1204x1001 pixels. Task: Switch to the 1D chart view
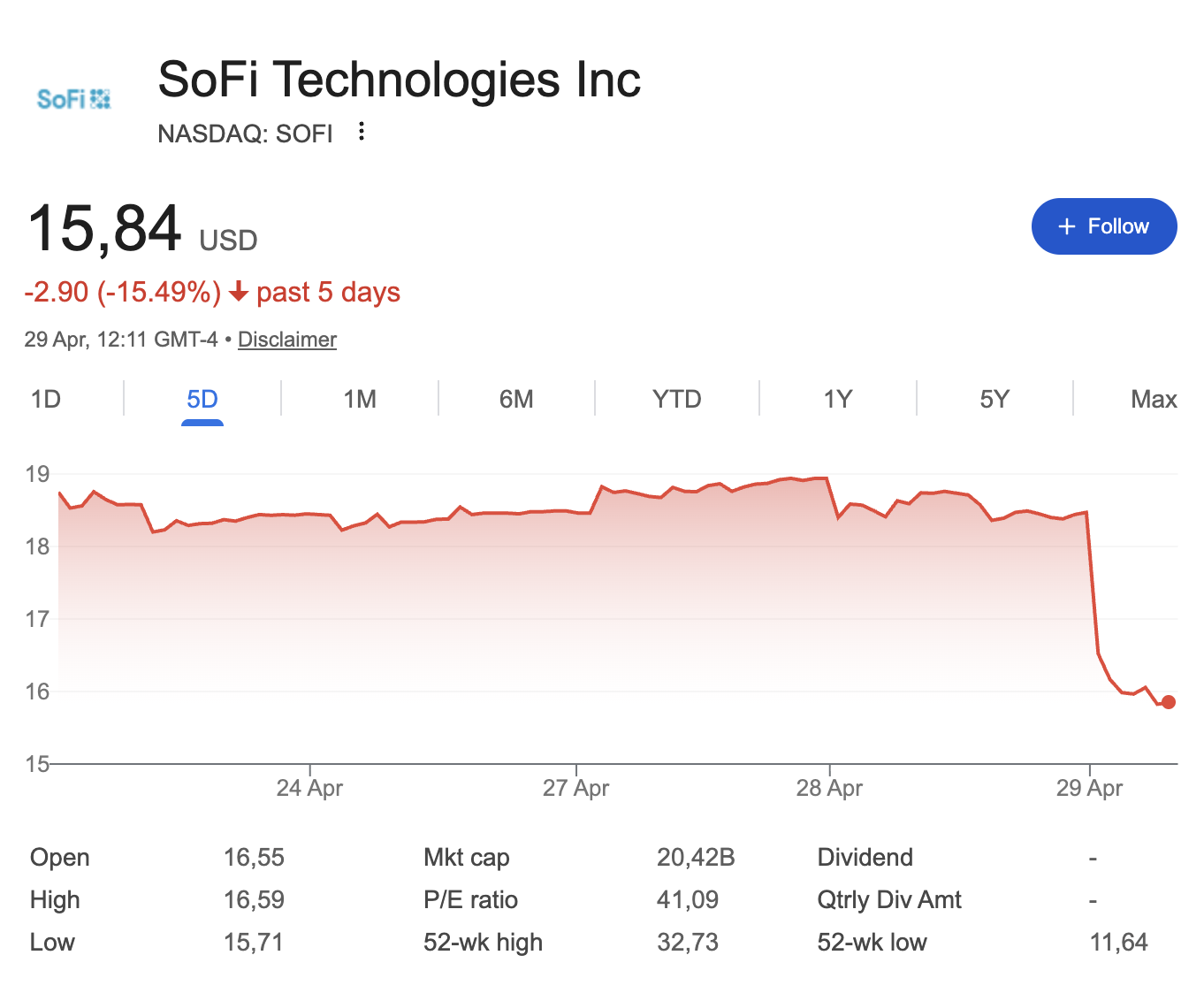pyautogui.click(x=46, y=399)
